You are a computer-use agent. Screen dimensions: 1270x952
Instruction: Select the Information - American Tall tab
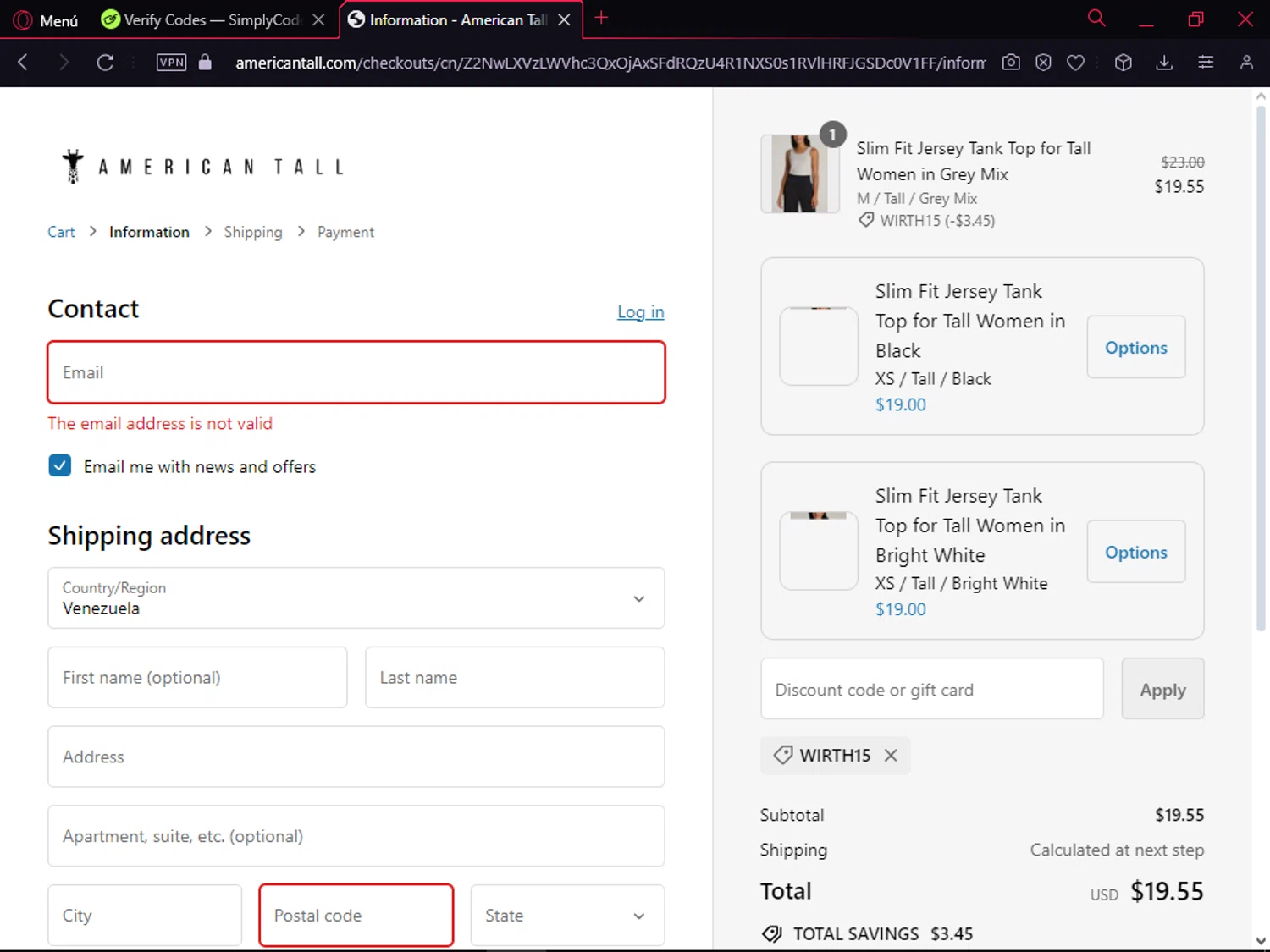coord(449,19)
